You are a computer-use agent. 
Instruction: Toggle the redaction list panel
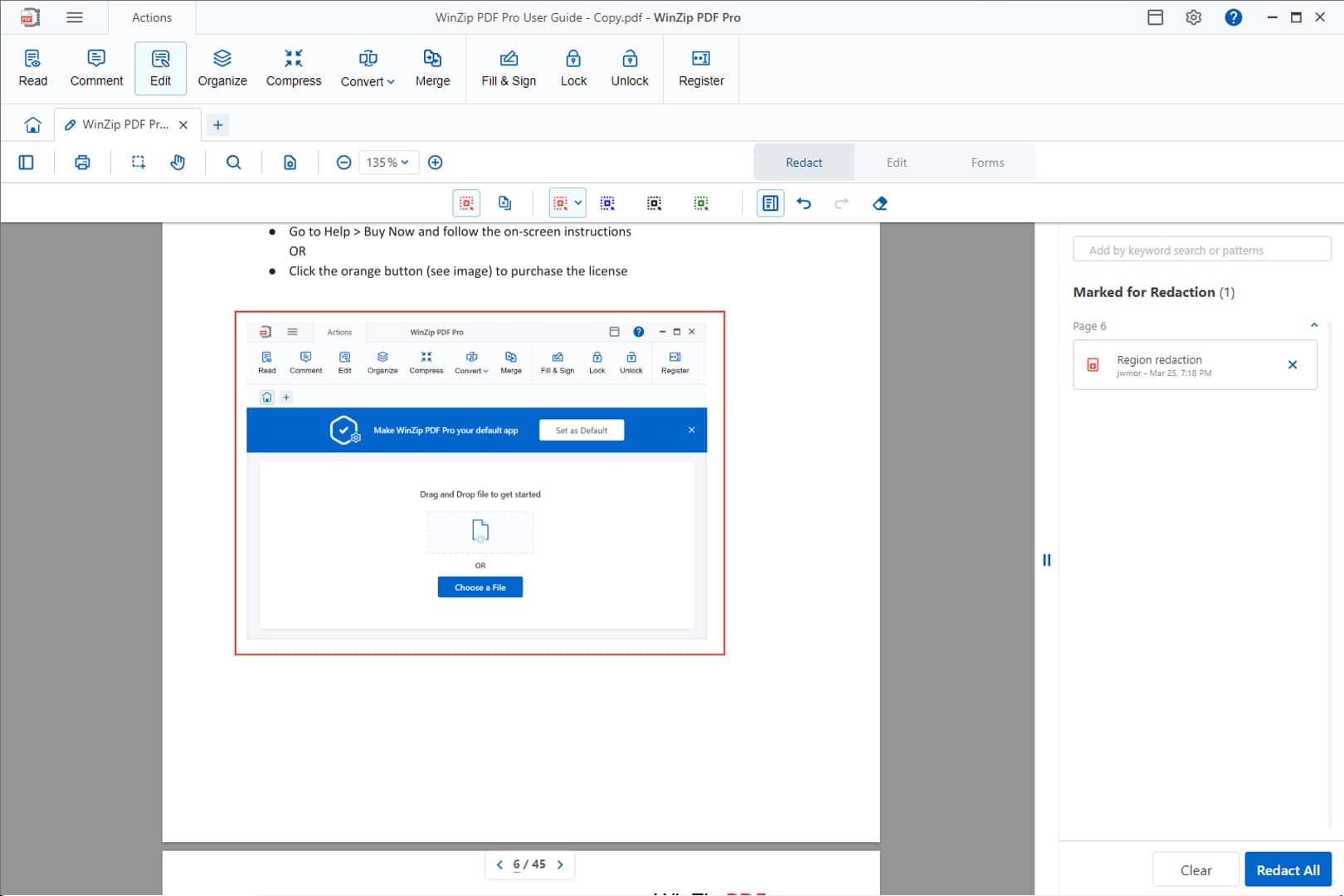pos(770,203)
